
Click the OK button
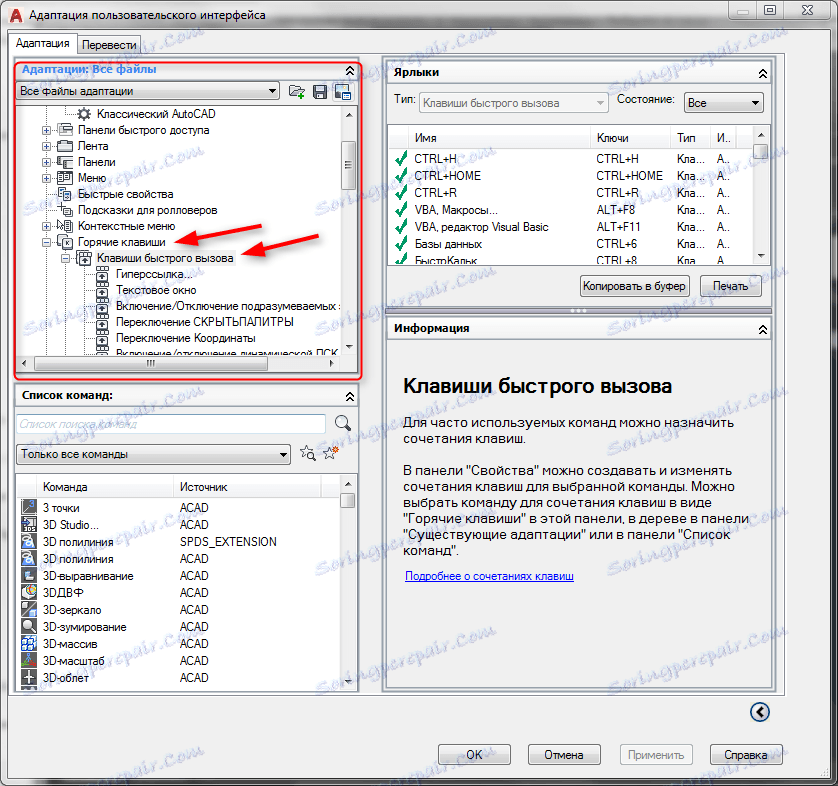pyautogui.click(x=474, y=754)
